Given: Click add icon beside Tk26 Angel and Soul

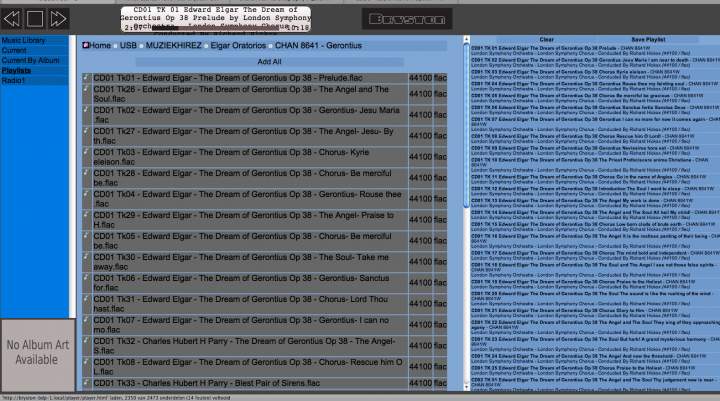Looking at the screenshot, I should pyautogui.click(x=86, y=89).
